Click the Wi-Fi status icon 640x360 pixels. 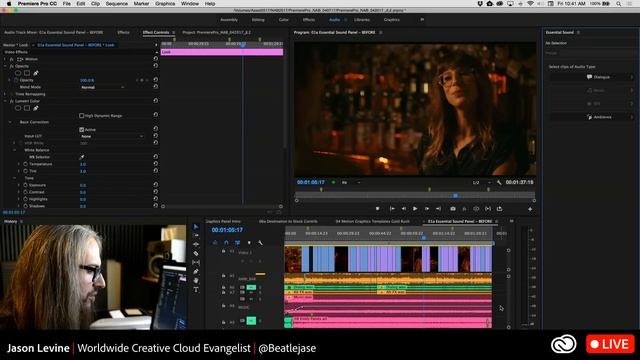[x=530, y=4]
